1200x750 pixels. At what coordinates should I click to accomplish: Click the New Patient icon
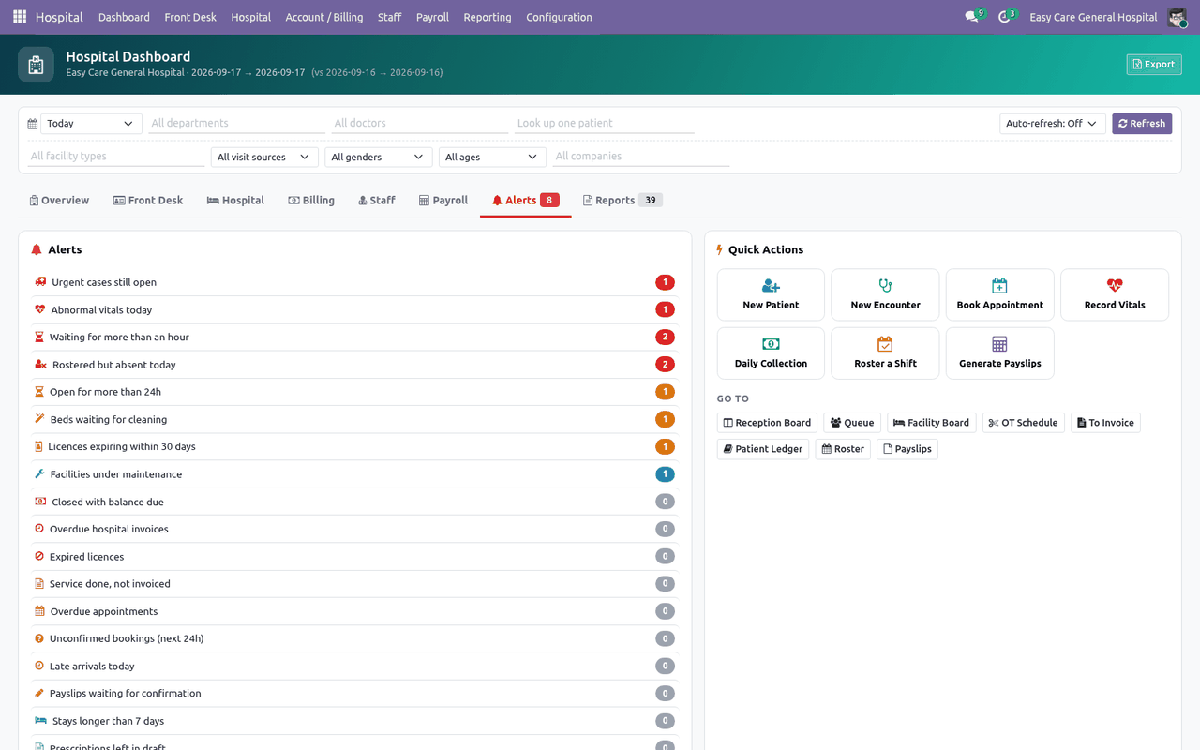(x=771, y=286)
